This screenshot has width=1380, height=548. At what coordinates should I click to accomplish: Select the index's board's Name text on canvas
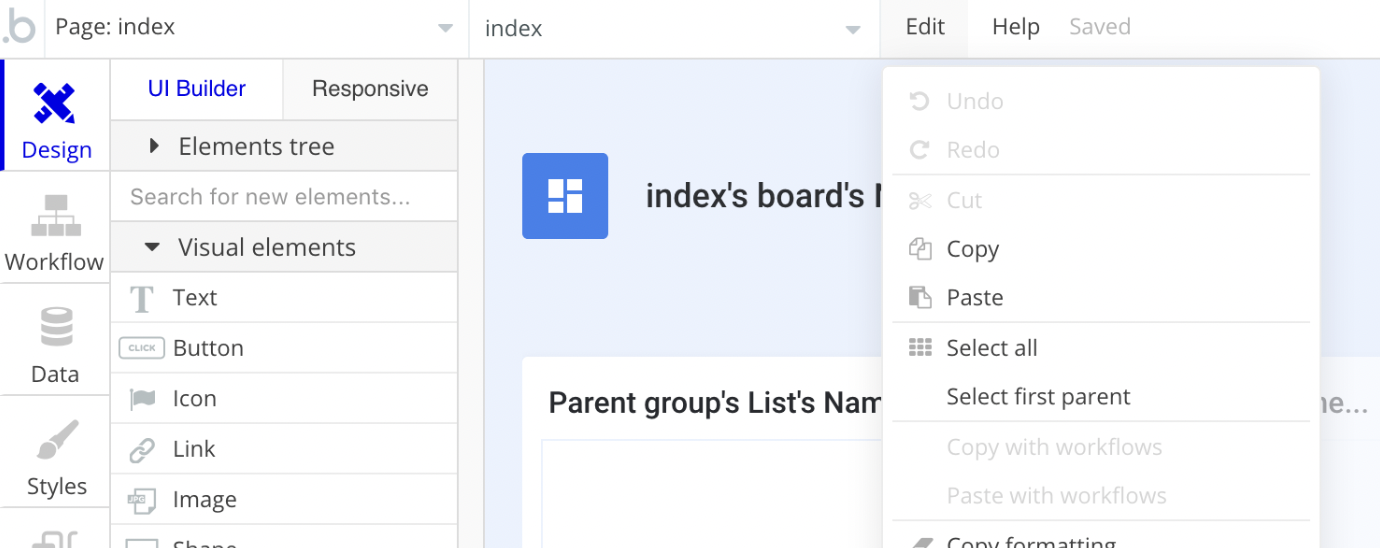pos(764,196)
